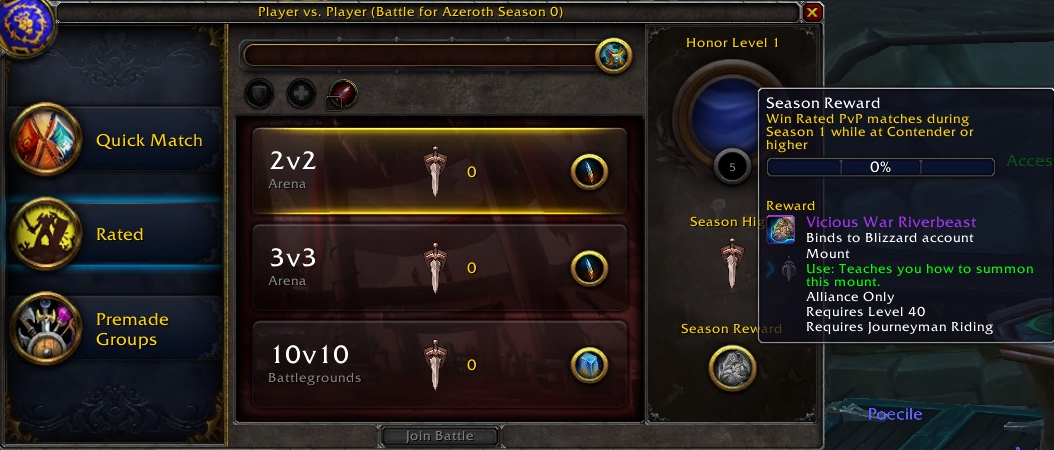1054x450 pixels.
Task: Toggle the healer role cross icon
Action: 301,93
